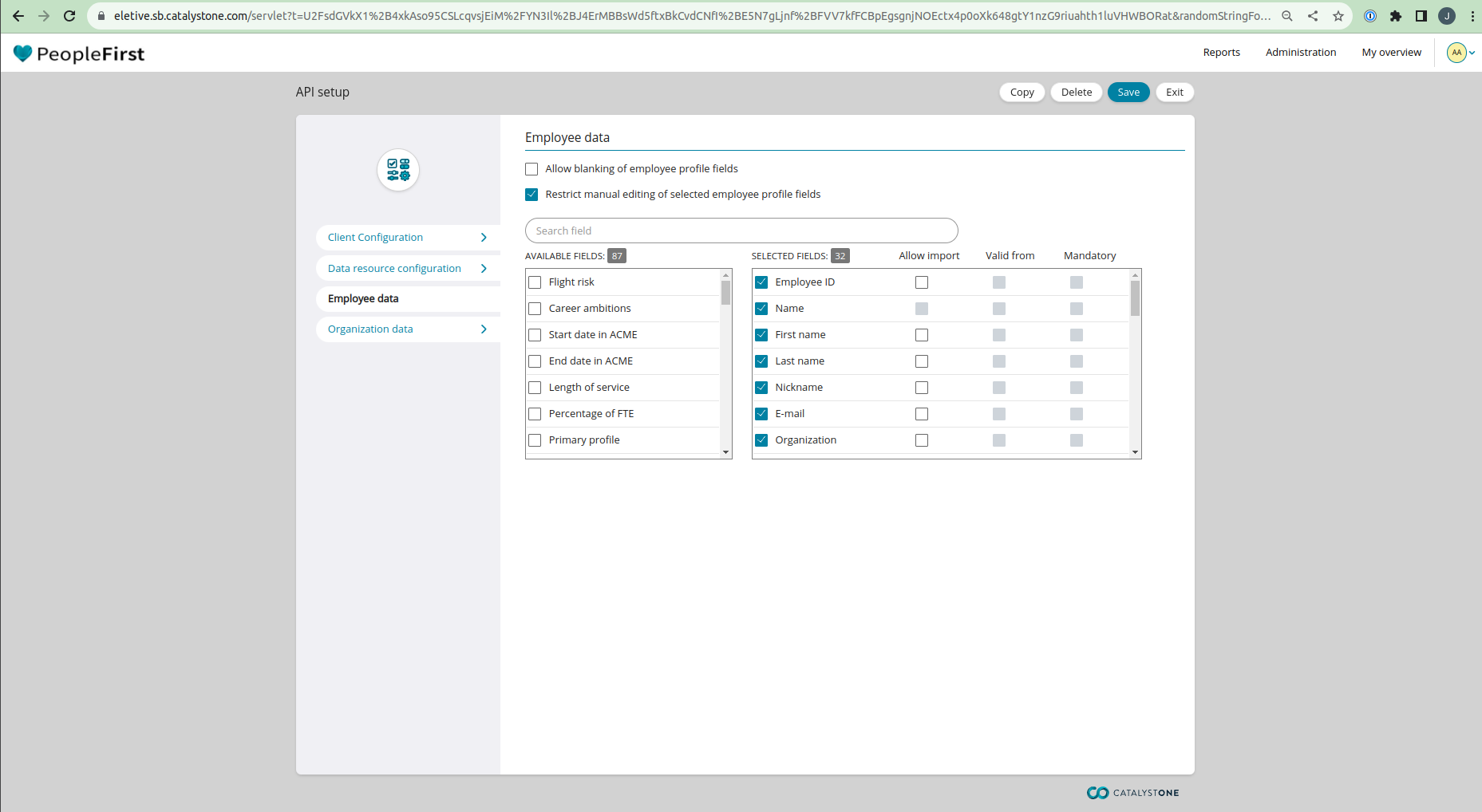Bookmark page with the star icon
This screenshot has width=1482, height=812.
[x=1338, y=16]
